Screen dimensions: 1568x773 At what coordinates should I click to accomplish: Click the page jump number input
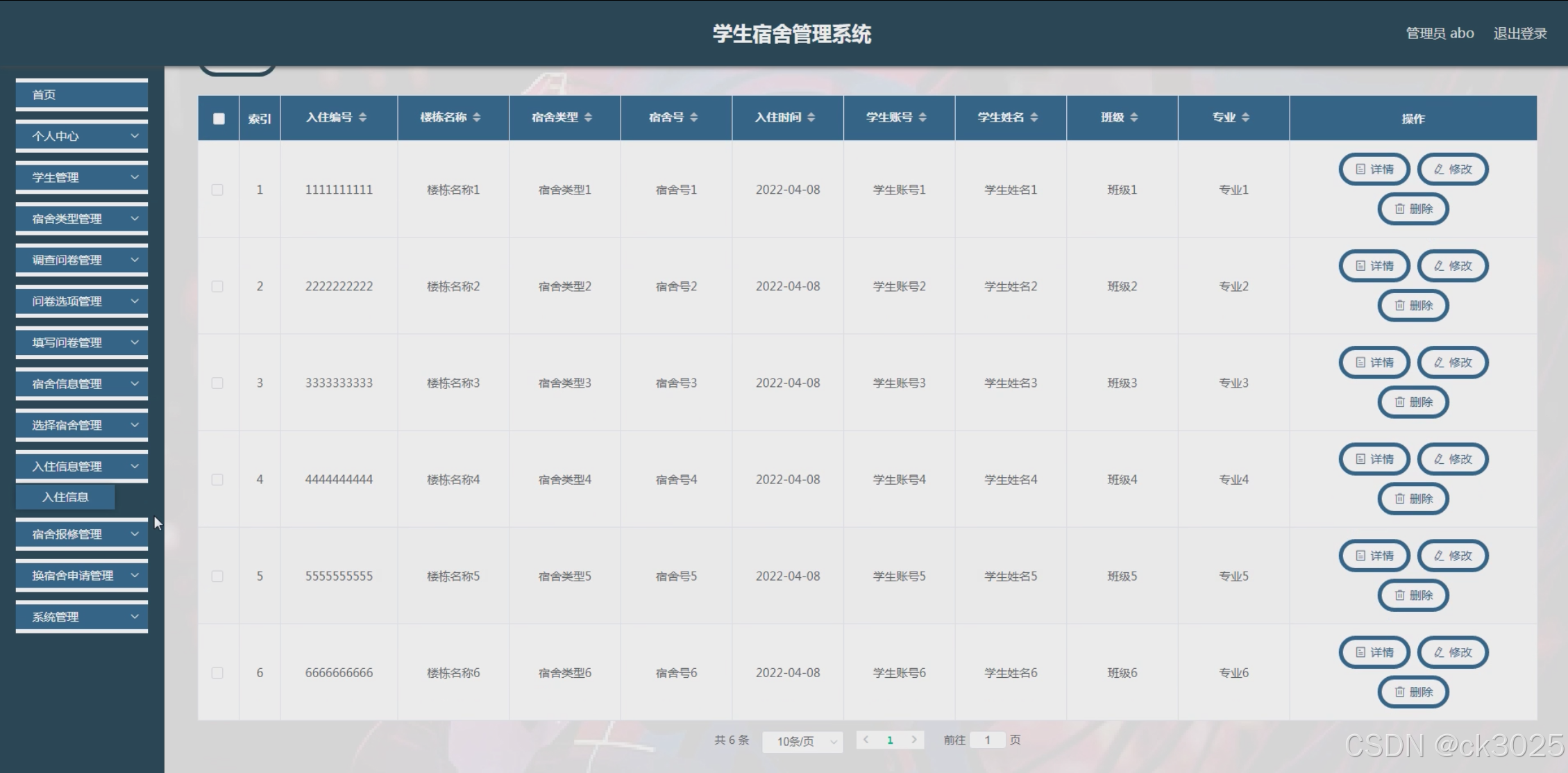click(x=986, y=740)
